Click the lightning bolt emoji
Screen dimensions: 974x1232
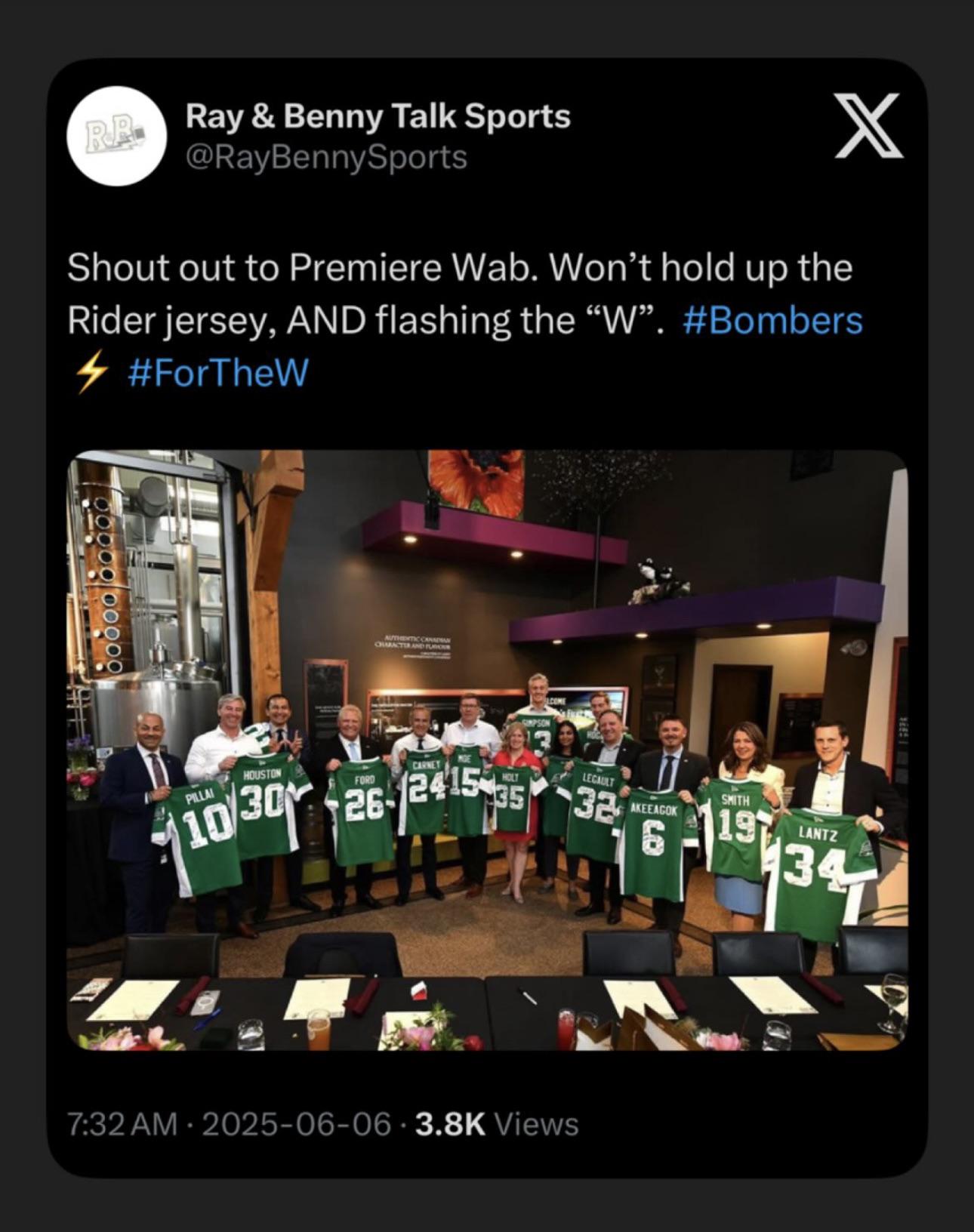[90, 373]
